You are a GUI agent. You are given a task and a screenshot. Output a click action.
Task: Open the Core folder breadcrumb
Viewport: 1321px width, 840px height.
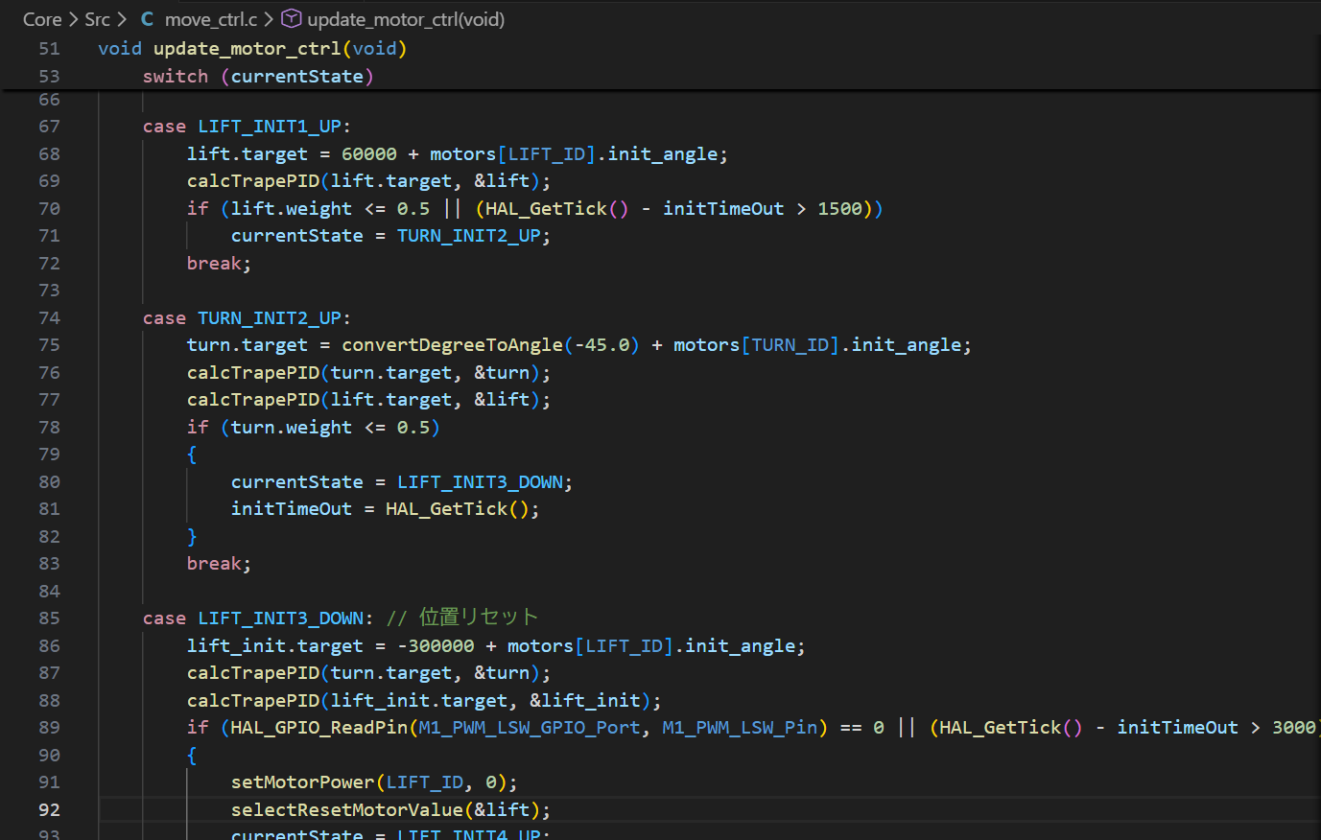point(42,19)
